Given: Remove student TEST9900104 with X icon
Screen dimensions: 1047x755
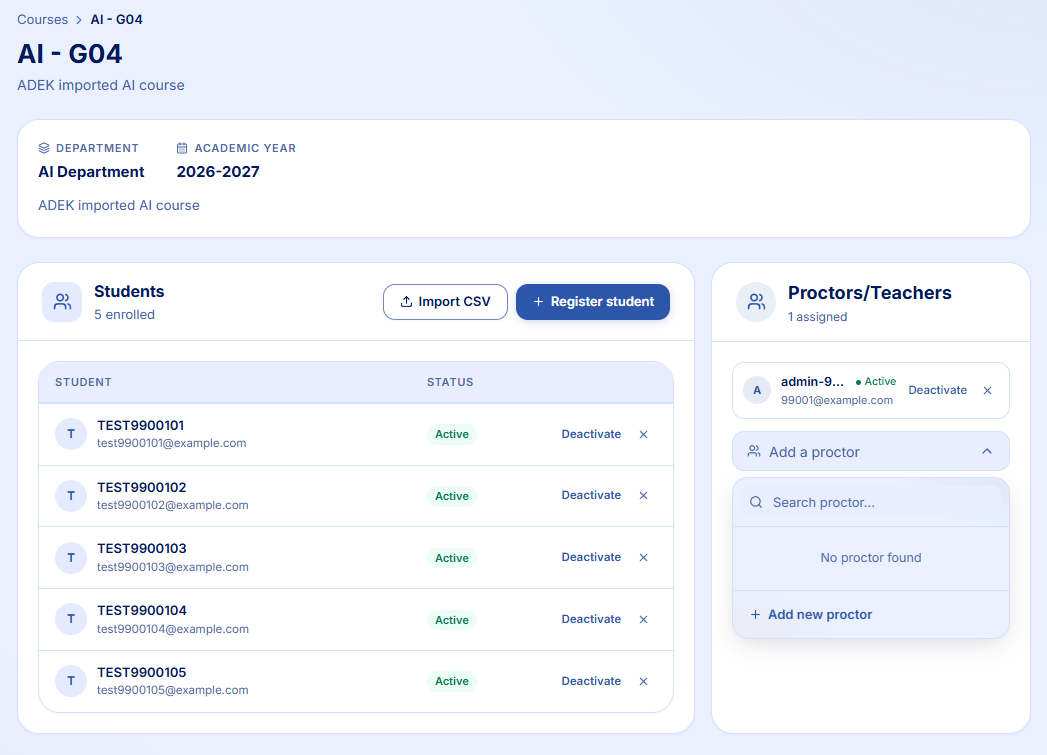Looking at the screenshot, I should tap(644, 619).
